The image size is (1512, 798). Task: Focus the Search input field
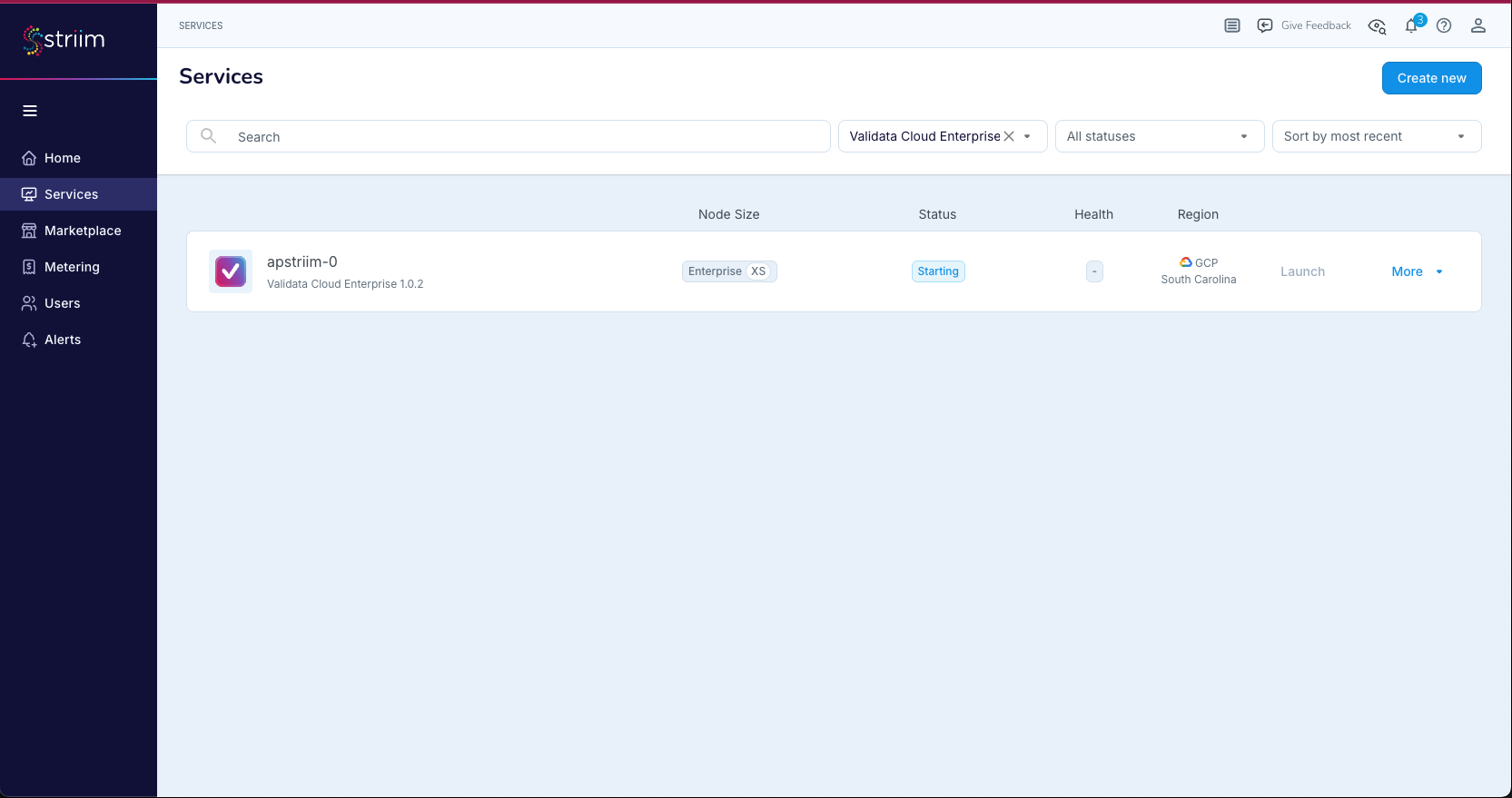coord(509,136)
